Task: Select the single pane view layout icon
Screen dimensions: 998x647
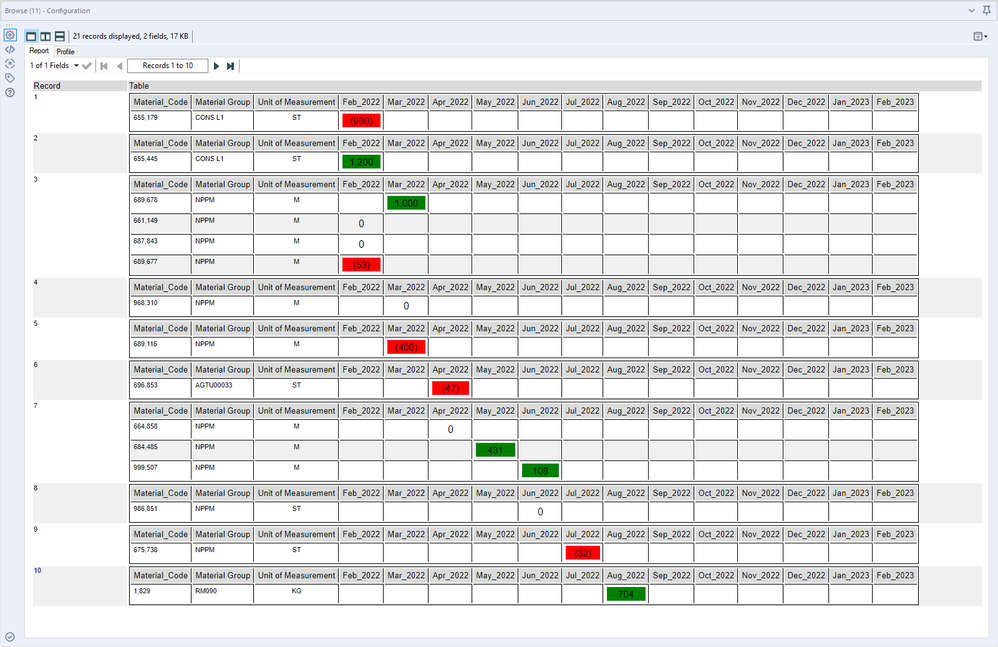Action: (x=31, y=36)
